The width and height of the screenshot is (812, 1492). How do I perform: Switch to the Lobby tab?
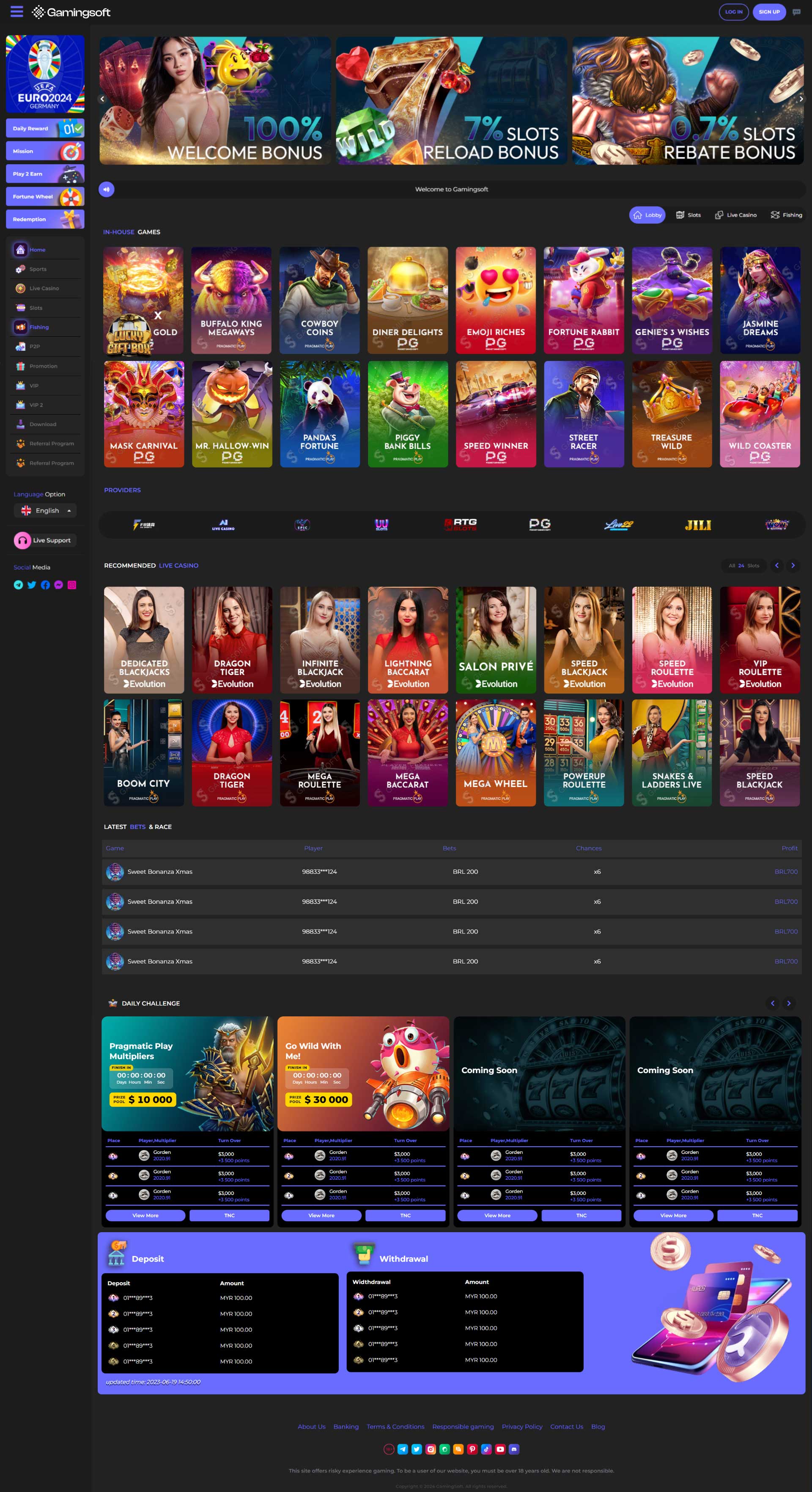647,215
